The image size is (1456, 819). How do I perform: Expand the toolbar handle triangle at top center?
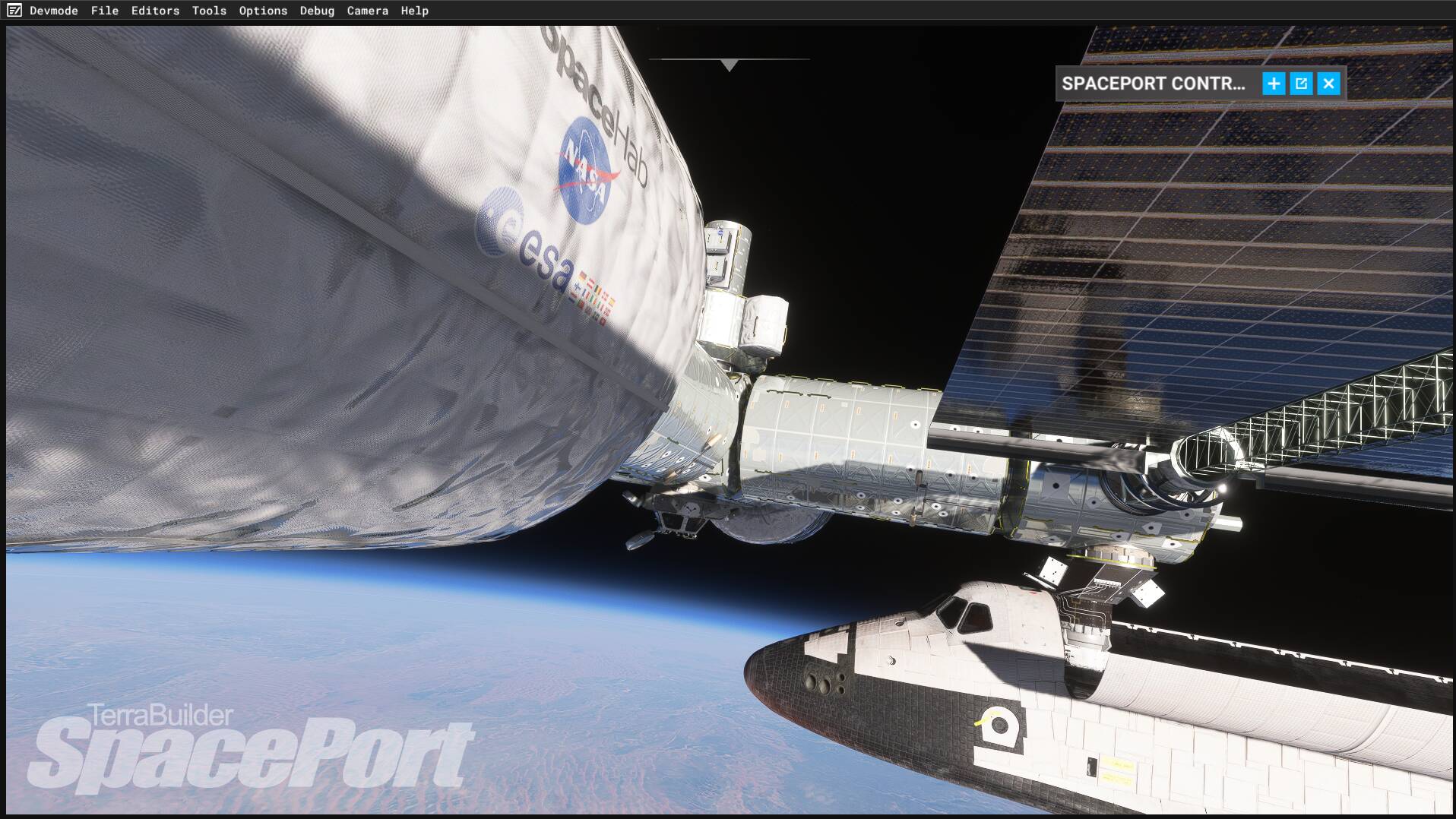click(730, 65)
